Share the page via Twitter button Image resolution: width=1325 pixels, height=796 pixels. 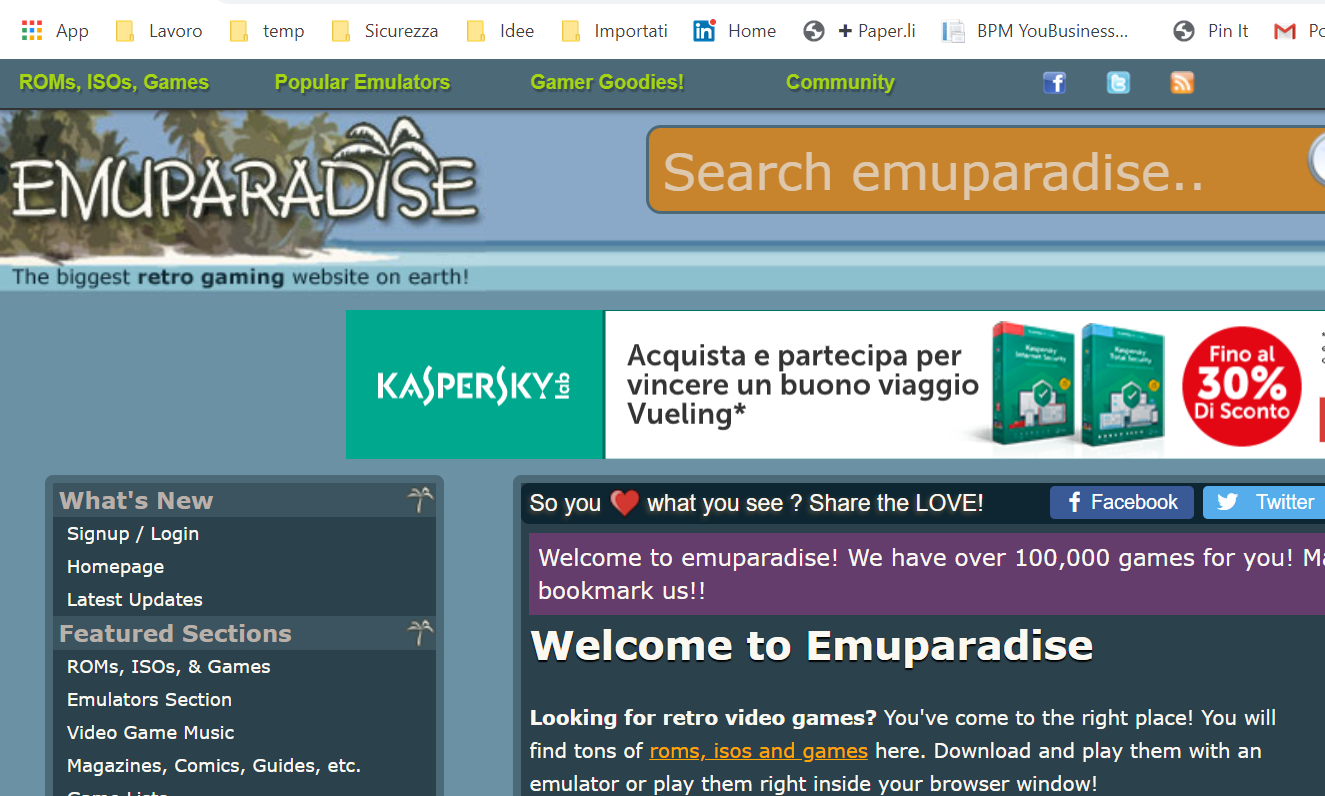(x=1265, y=502)
